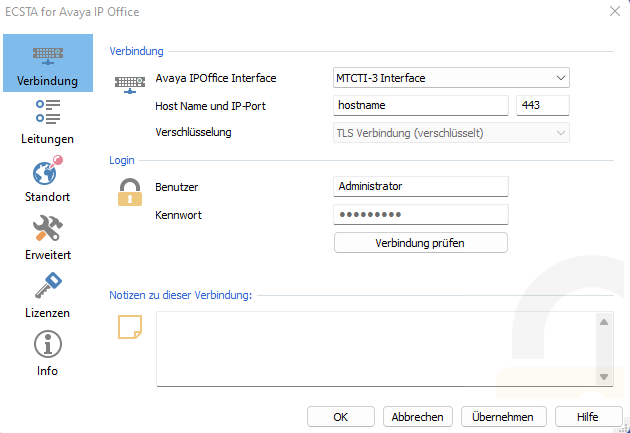
Task: Click the notes scrollbar down arrow
Action: click(604, 376)
